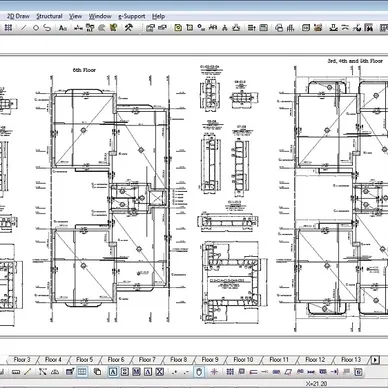Switch to the Floor 8 tab
Viewport: 388px width, 388px height.
click(179, 360)
